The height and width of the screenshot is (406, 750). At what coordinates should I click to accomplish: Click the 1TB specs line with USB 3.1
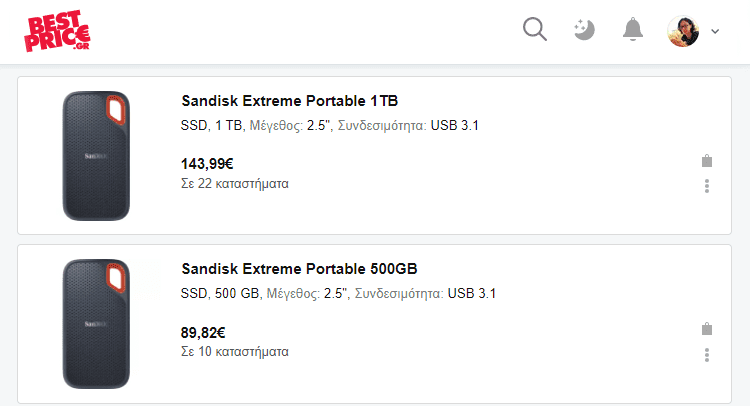(x=330, y=126)
